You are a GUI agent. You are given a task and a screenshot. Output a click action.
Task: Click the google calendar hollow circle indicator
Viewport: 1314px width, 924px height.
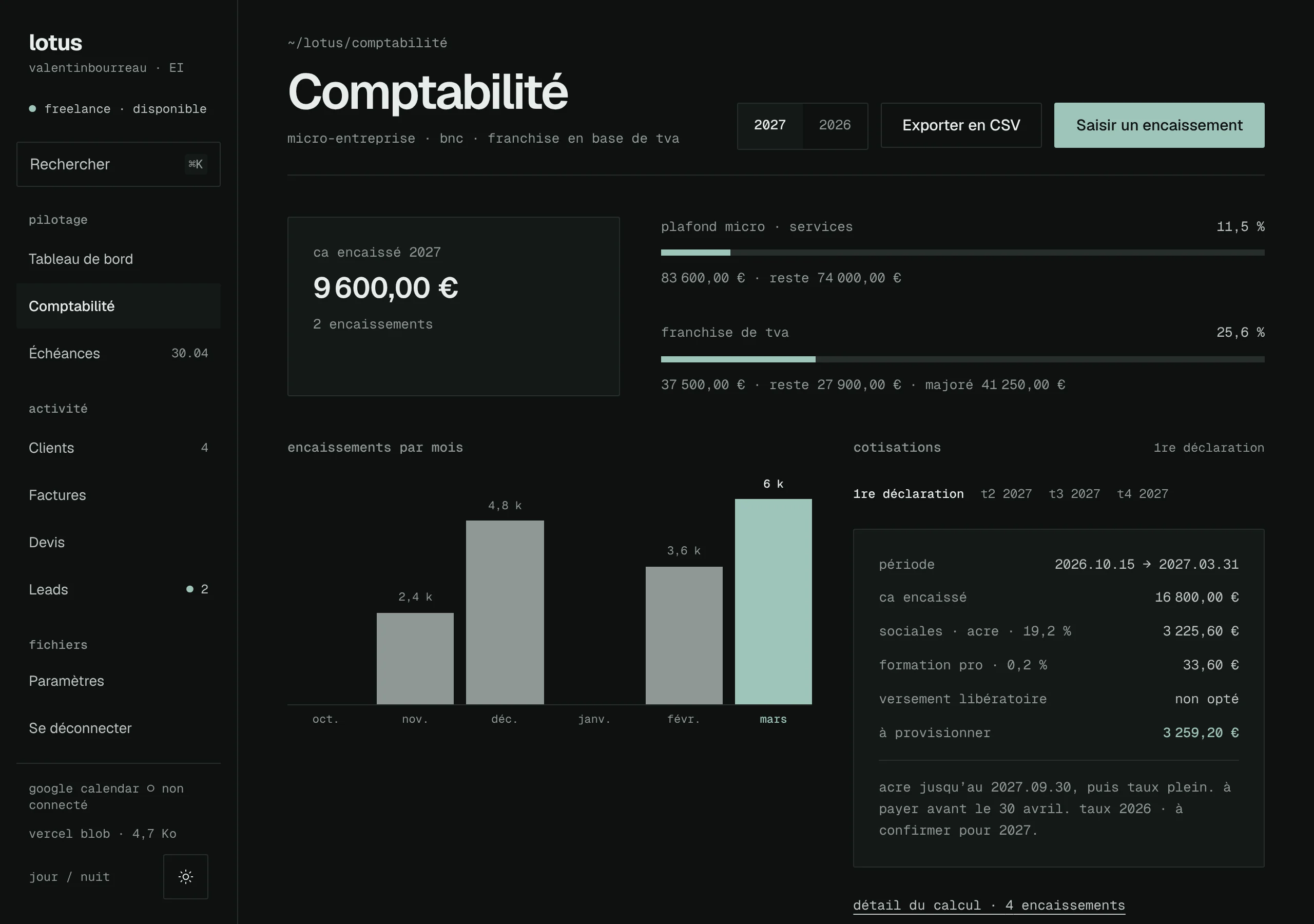(150, 788)
